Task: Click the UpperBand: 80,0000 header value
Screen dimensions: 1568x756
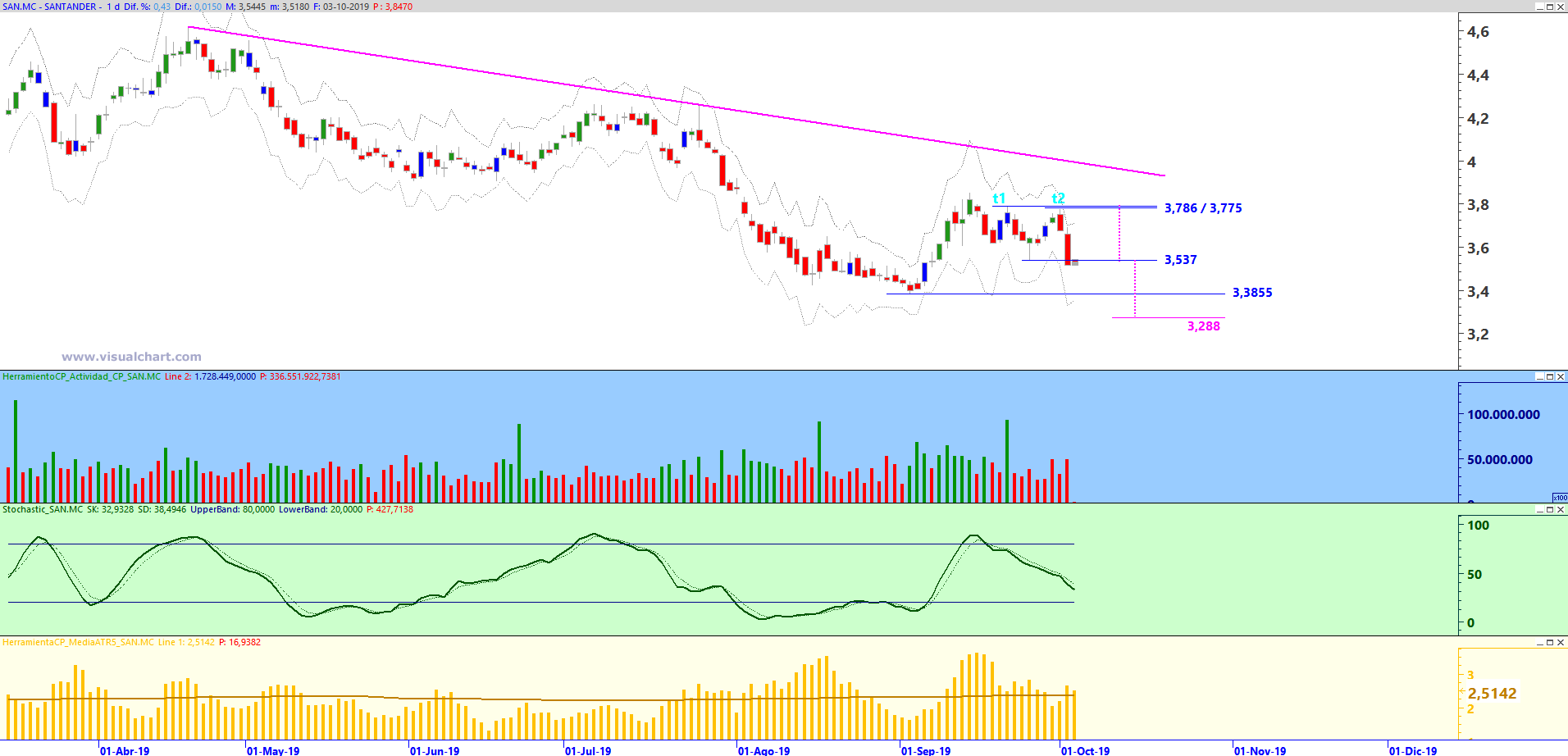Action: [x=233, y=509]
